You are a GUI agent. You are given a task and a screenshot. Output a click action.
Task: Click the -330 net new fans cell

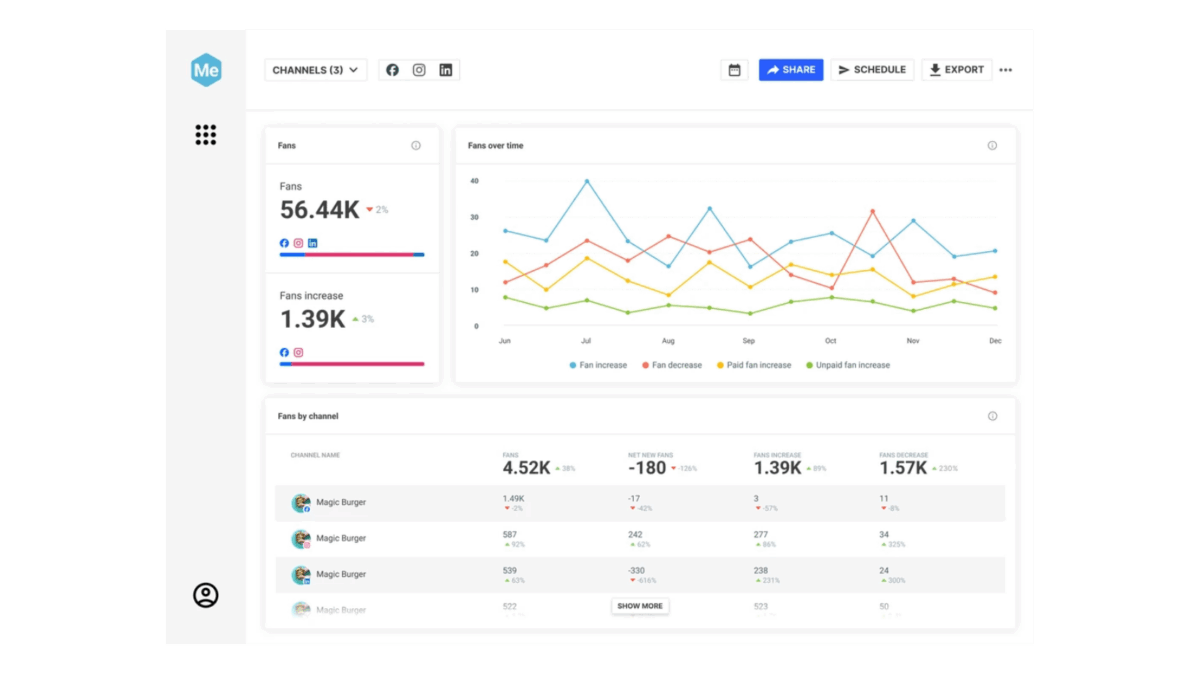[637, 570]
